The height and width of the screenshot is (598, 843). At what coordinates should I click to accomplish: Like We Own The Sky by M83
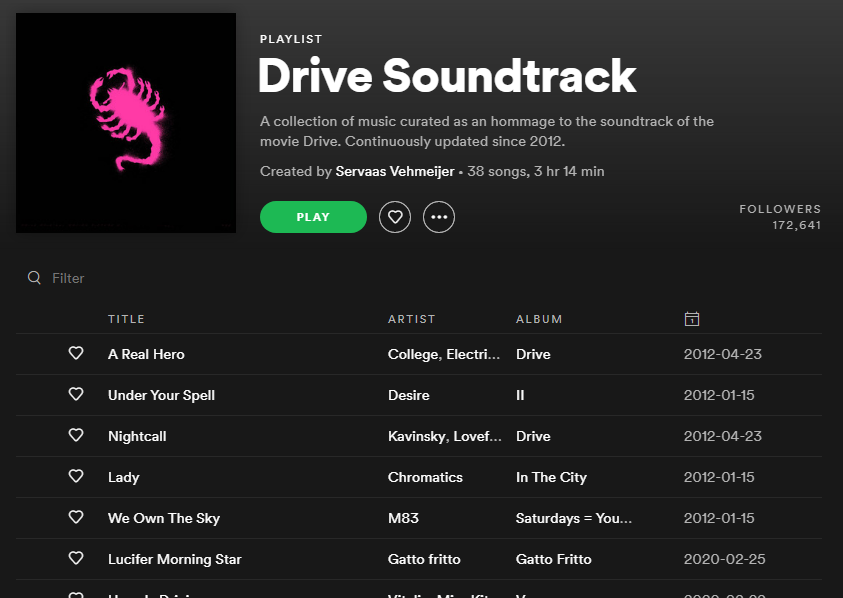[76, 517]
